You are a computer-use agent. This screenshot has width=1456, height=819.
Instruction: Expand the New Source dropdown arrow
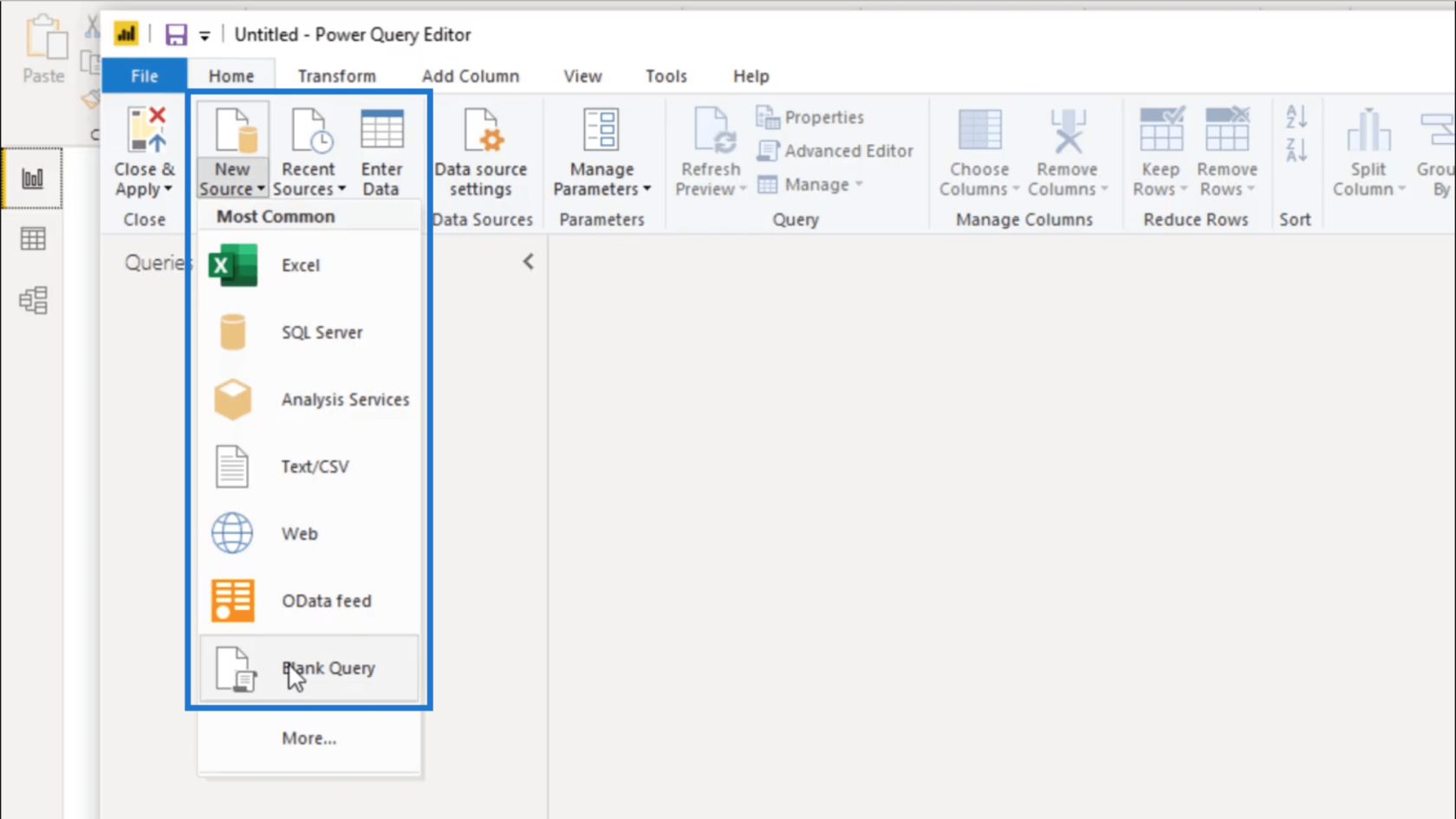click(x=260, y=189)
